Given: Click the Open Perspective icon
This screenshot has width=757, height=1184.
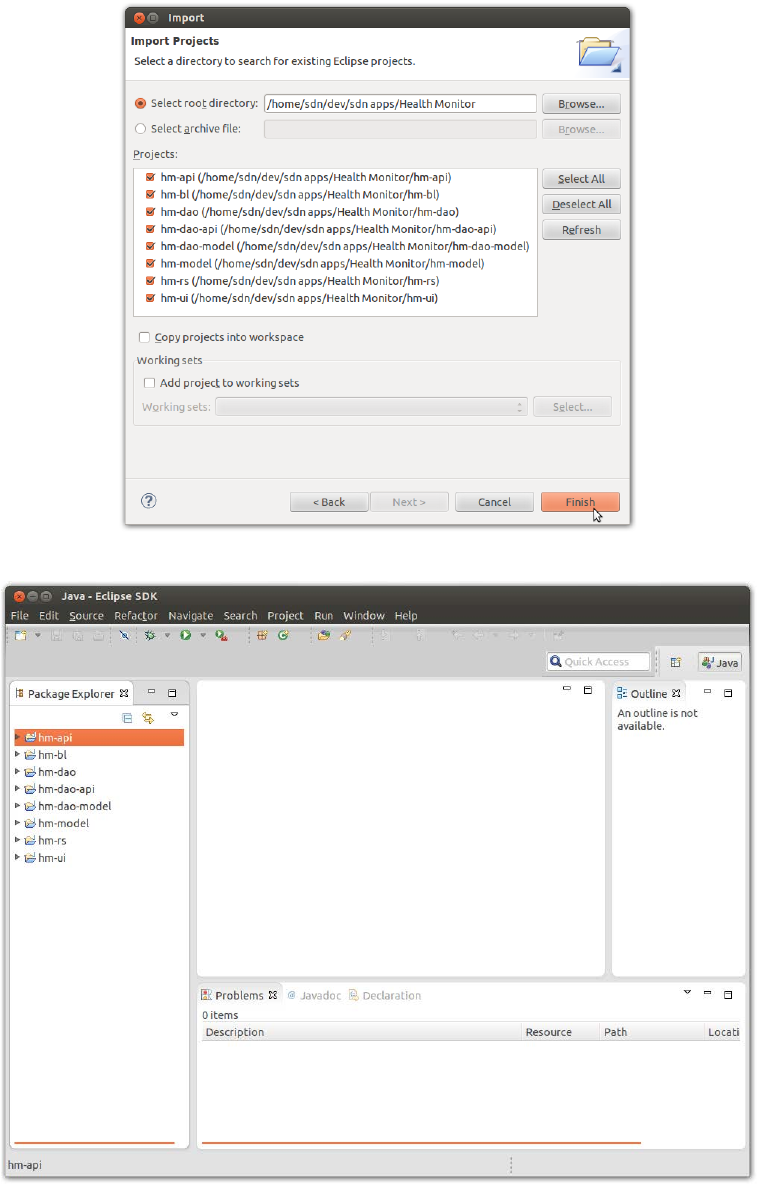Looking at the screenshot, I should [x=675, y=662].
